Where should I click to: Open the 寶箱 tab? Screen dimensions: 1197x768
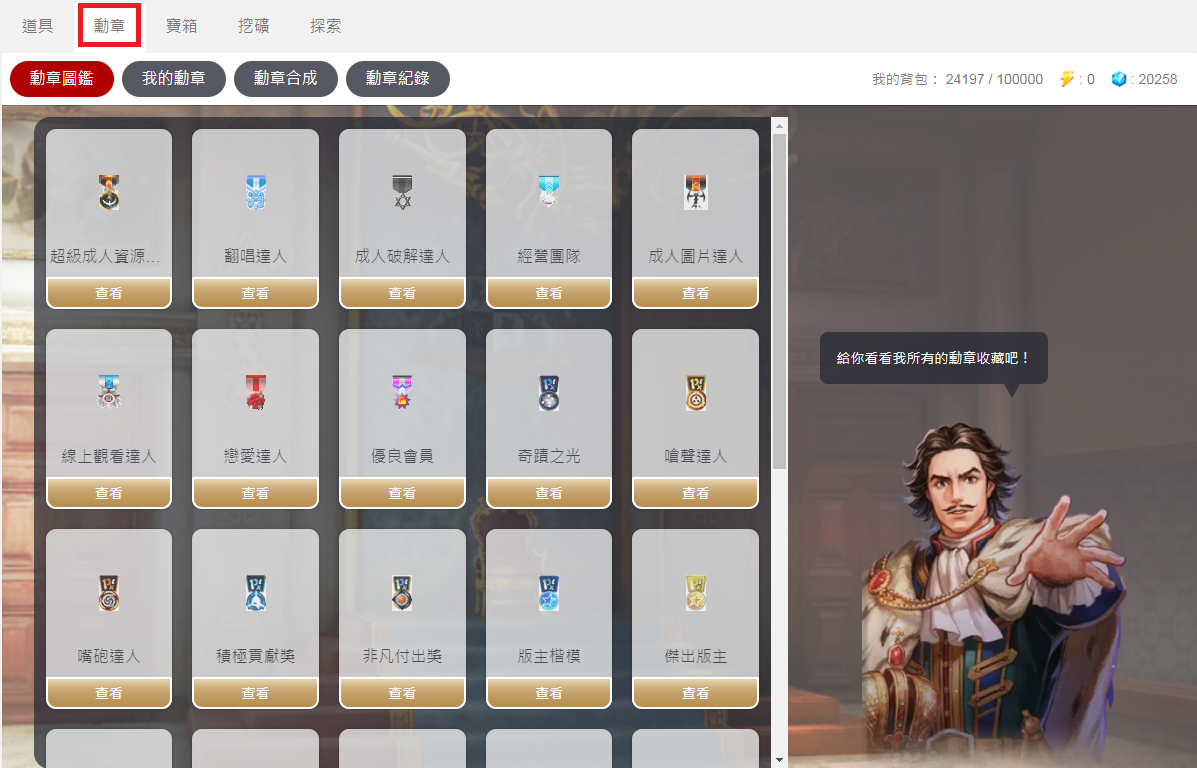(182, 26)
